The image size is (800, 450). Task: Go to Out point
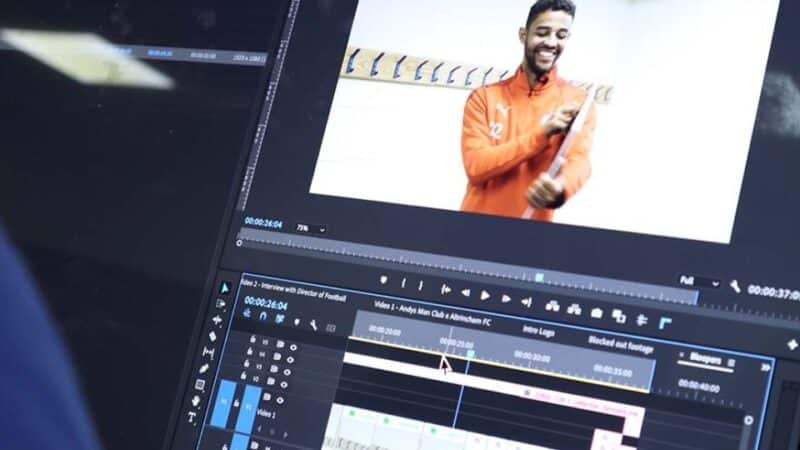(527, 302)
